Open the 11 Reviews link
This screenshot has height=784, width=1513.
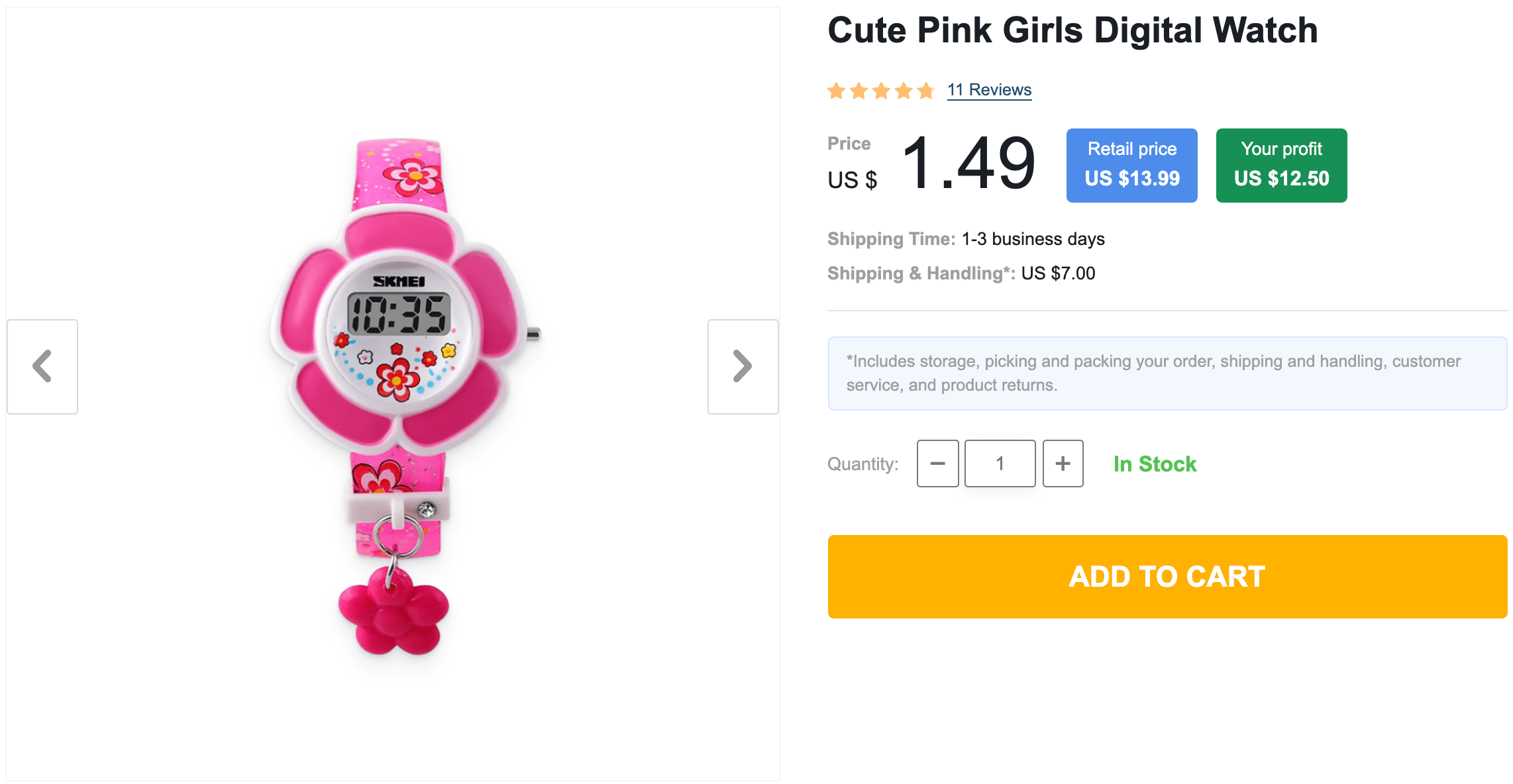pyautogui.click(x=989, y=90)
